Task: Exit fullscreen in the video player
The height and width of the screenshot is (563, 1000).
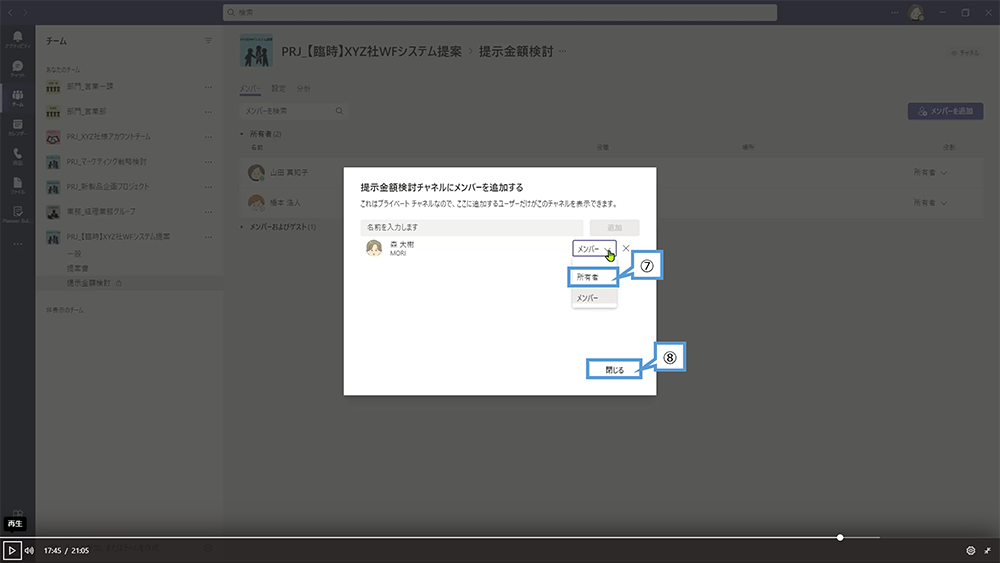Action: point(988,550)
